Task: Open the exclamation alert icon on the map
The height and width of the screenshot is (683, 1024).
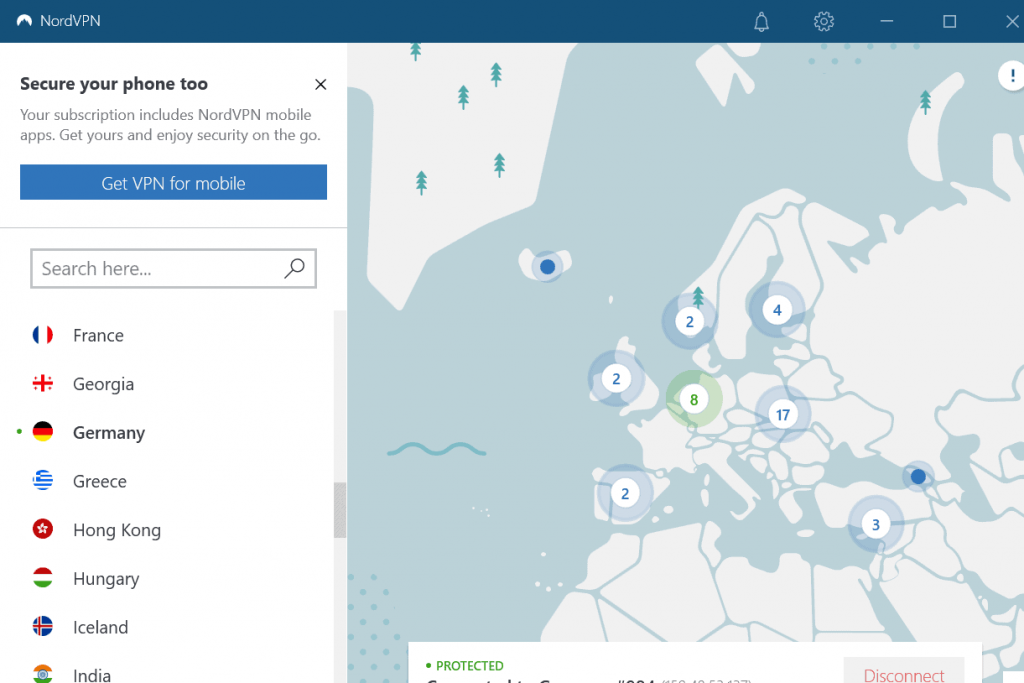Action: tap(1011, 75)
